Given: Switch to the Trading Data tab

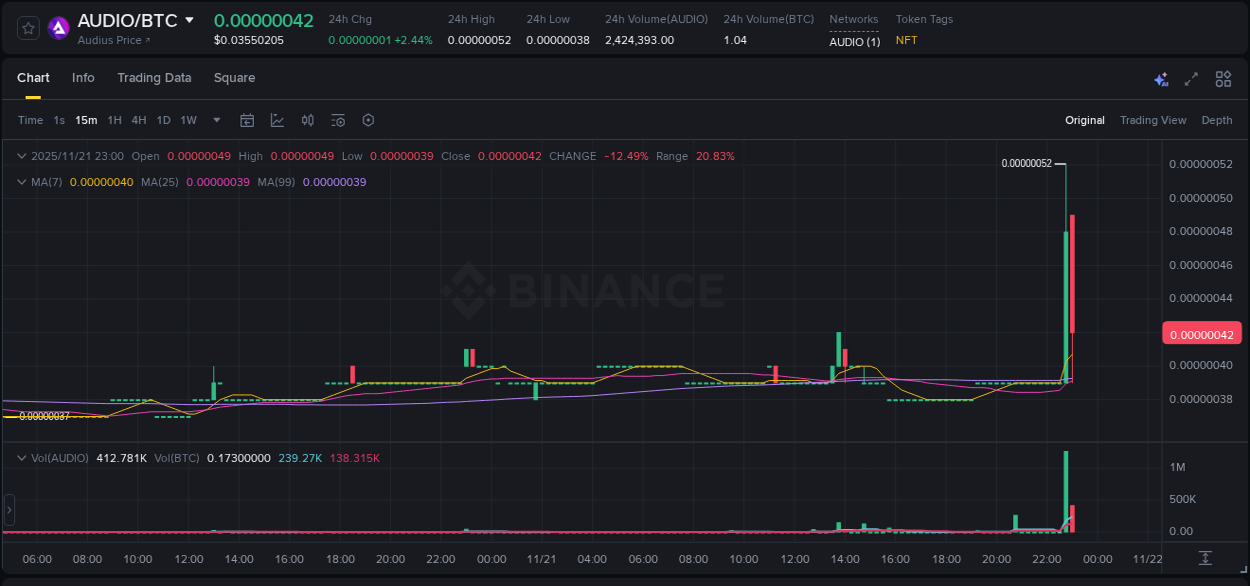Looking at the screenshot, I should [154, 78].
